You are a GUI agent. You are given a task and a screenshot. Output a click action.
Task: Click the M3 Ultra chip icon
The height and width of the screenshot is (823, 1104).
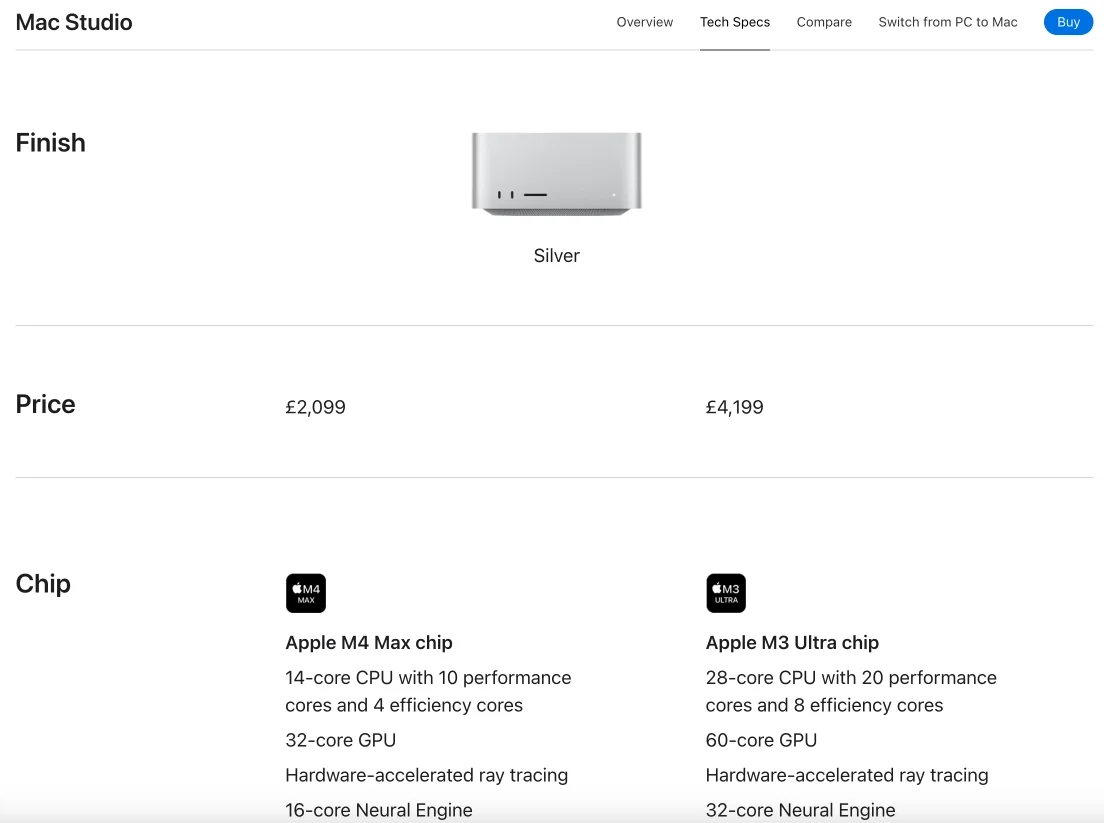[726, 593]
